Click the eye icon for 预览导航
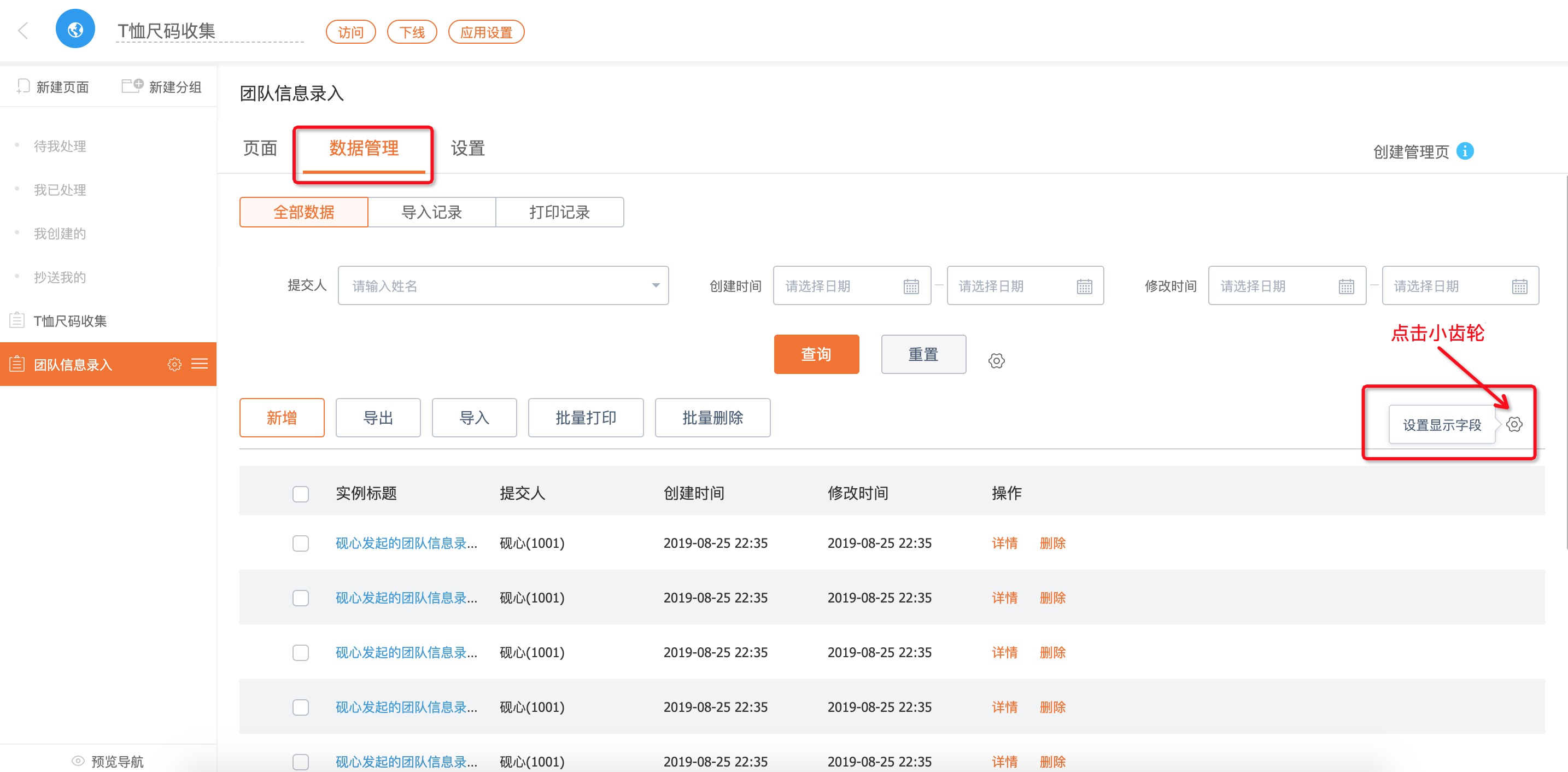 click(x=78, y=761)
